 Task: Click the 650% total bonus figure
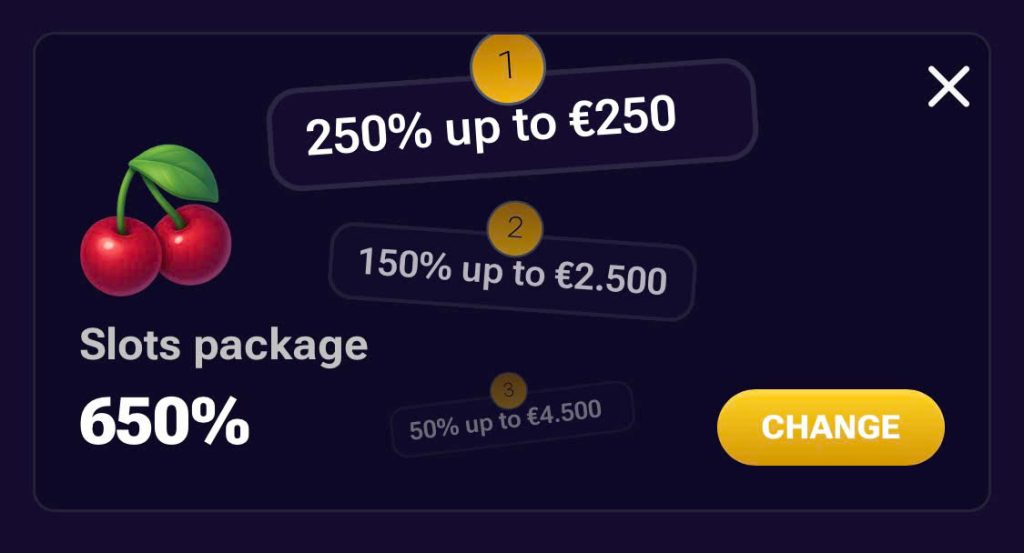pos(165,421)
